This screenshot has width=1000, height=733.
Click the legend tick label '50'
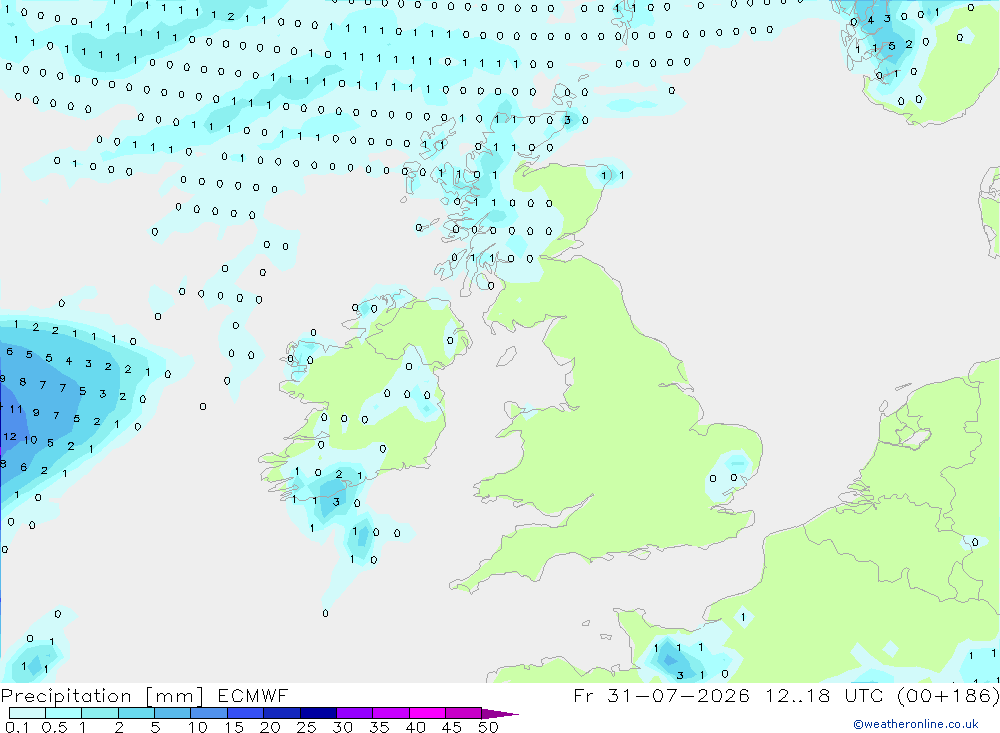click(x=488, y=727)
